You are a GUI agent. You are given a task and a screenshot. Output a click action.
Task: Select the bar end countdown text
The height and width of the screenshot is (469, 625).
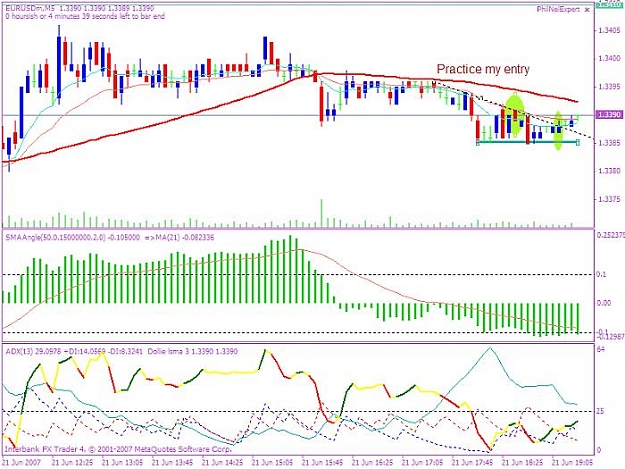pyautogui.click(x=85, y=16)
